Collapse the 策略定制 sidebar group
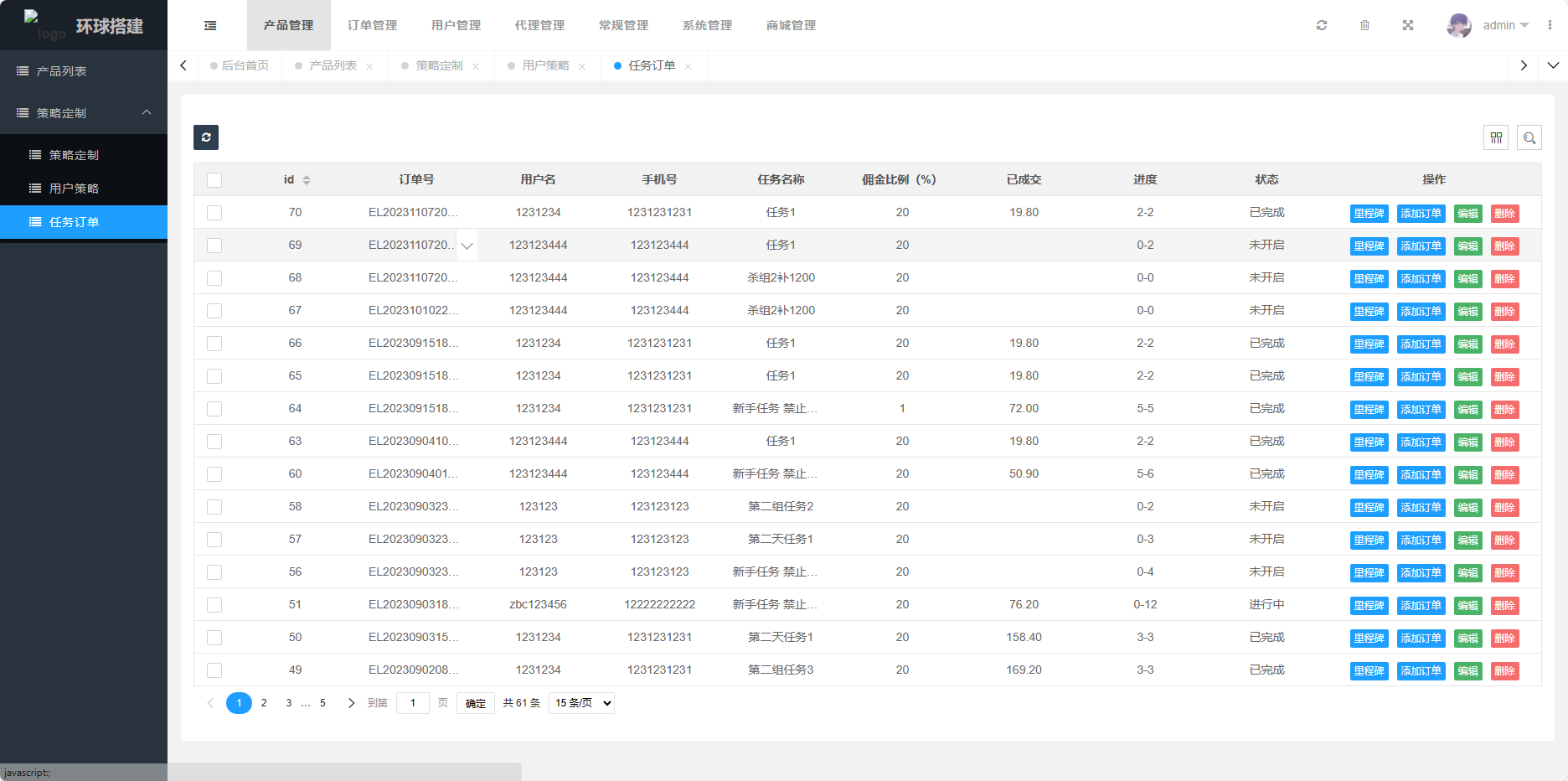Screen dimensions: 1568x781 tap(84, 113)
